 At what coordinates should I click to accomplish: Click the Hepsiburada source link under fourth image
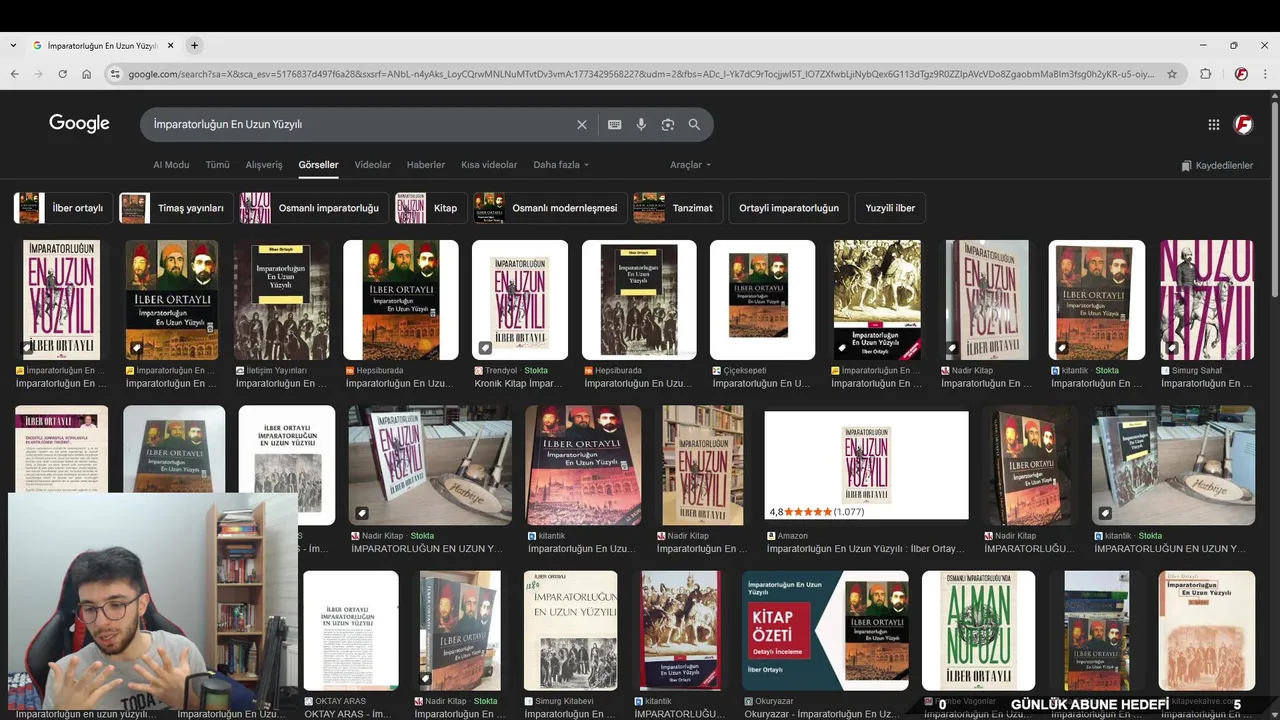pos(373,370)
